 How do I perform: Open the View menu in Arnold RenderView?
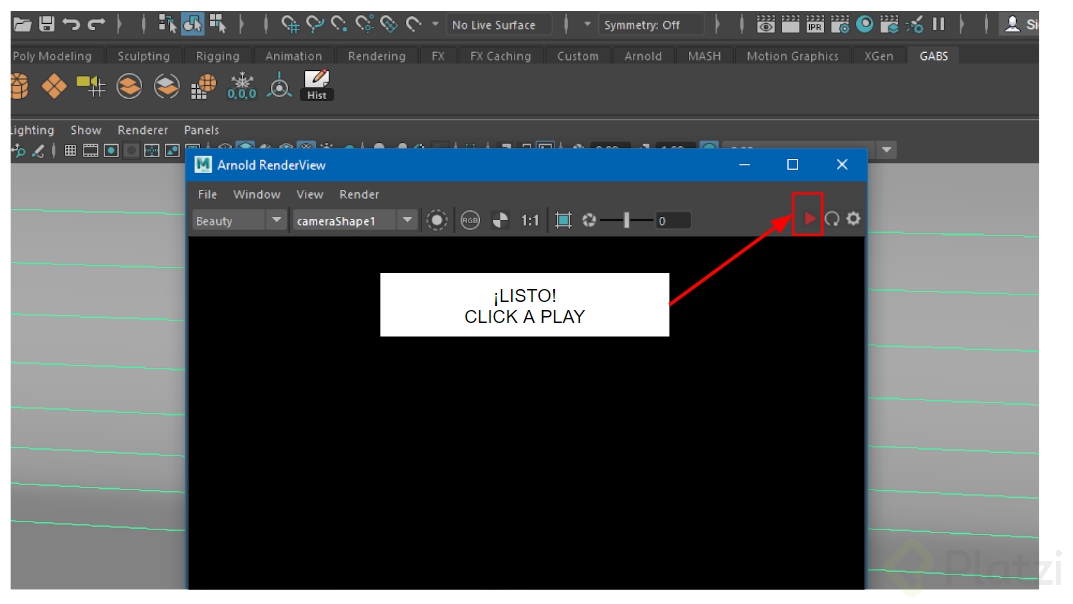point(309,194)
